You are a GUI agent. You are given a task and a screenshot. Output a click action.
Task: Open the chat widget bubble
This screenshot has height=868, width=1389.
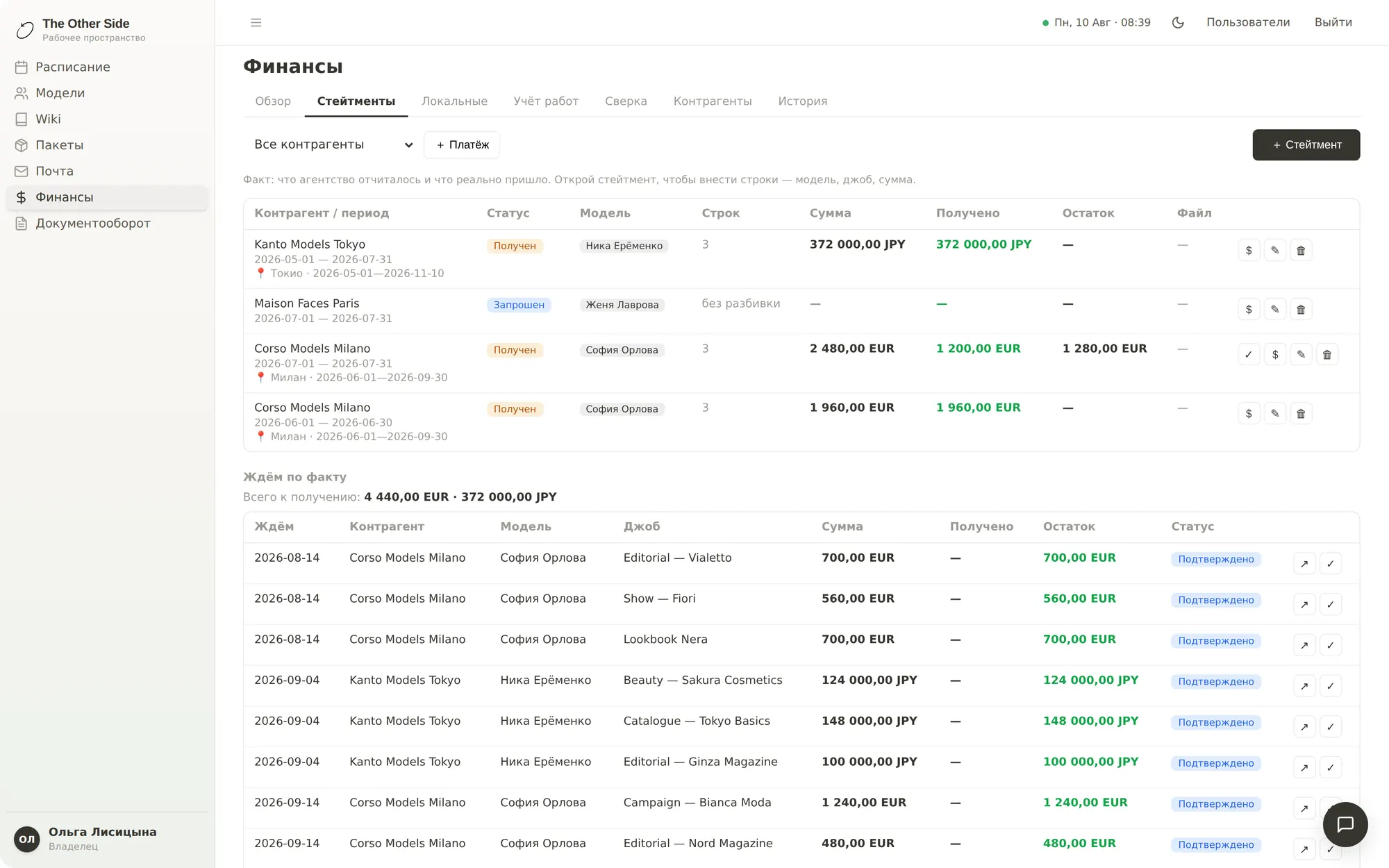[1345, 824]
